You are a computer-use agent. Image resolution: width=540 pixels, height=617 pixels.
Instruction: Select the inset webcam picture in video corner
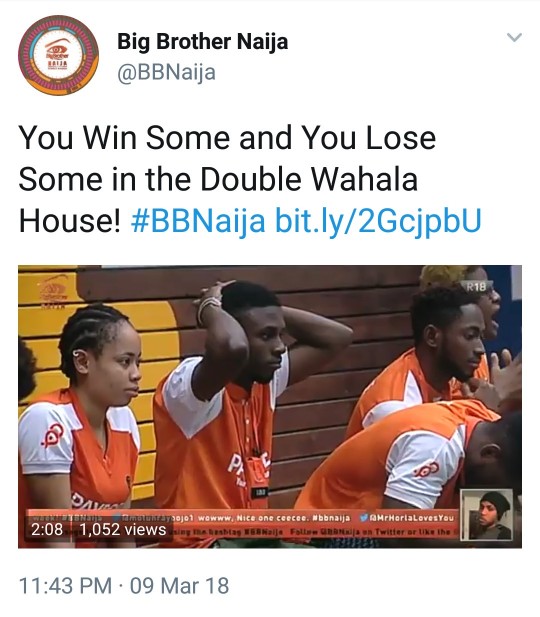(x=487, y=515)
